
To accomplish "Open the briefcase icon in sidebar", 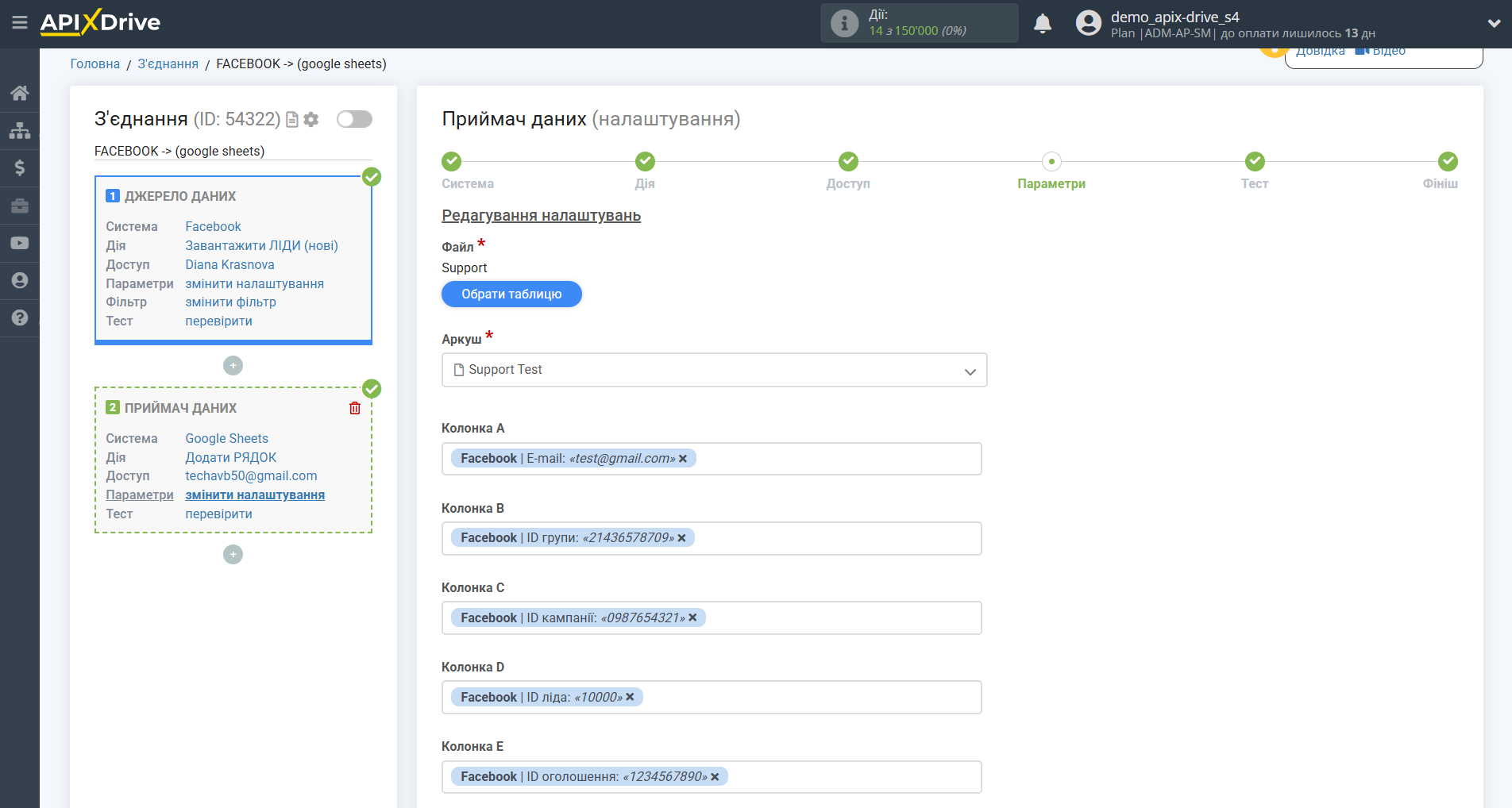I will click(20, 206).
